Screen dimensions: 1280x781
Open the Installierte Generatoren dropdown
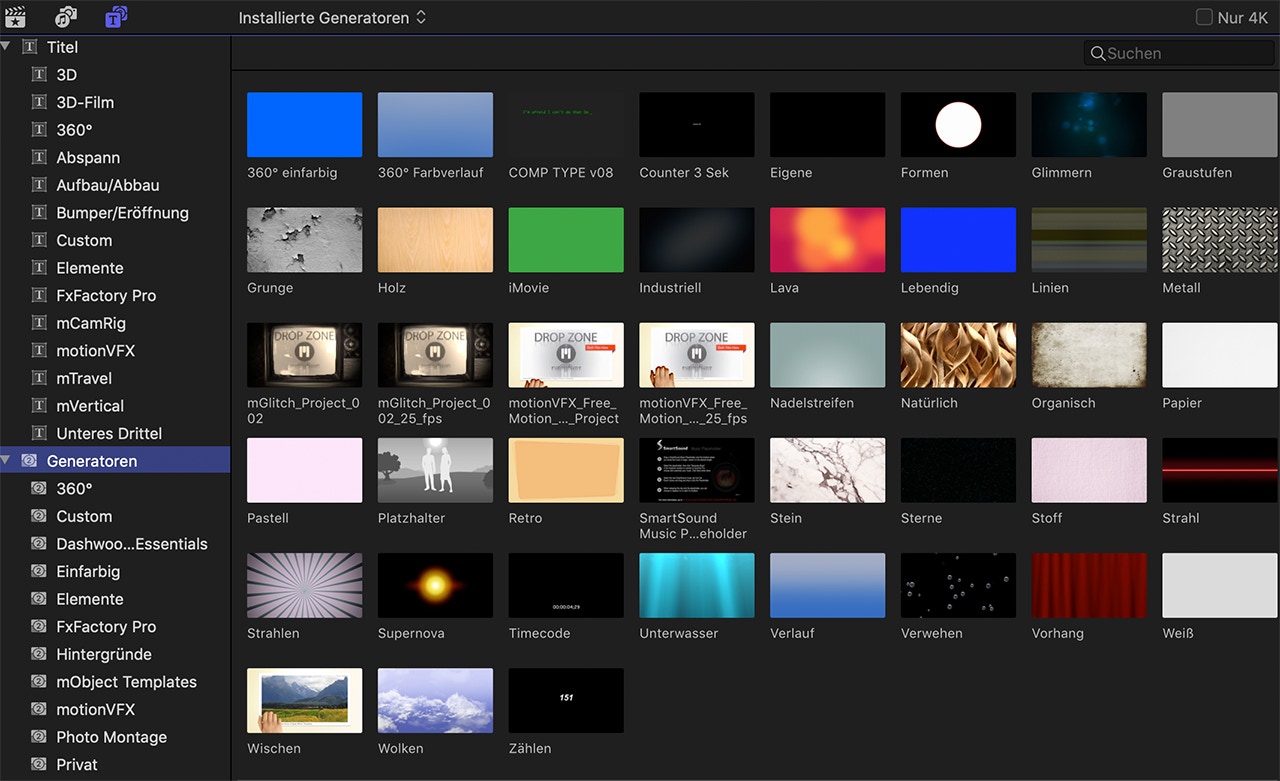point(332,18)
